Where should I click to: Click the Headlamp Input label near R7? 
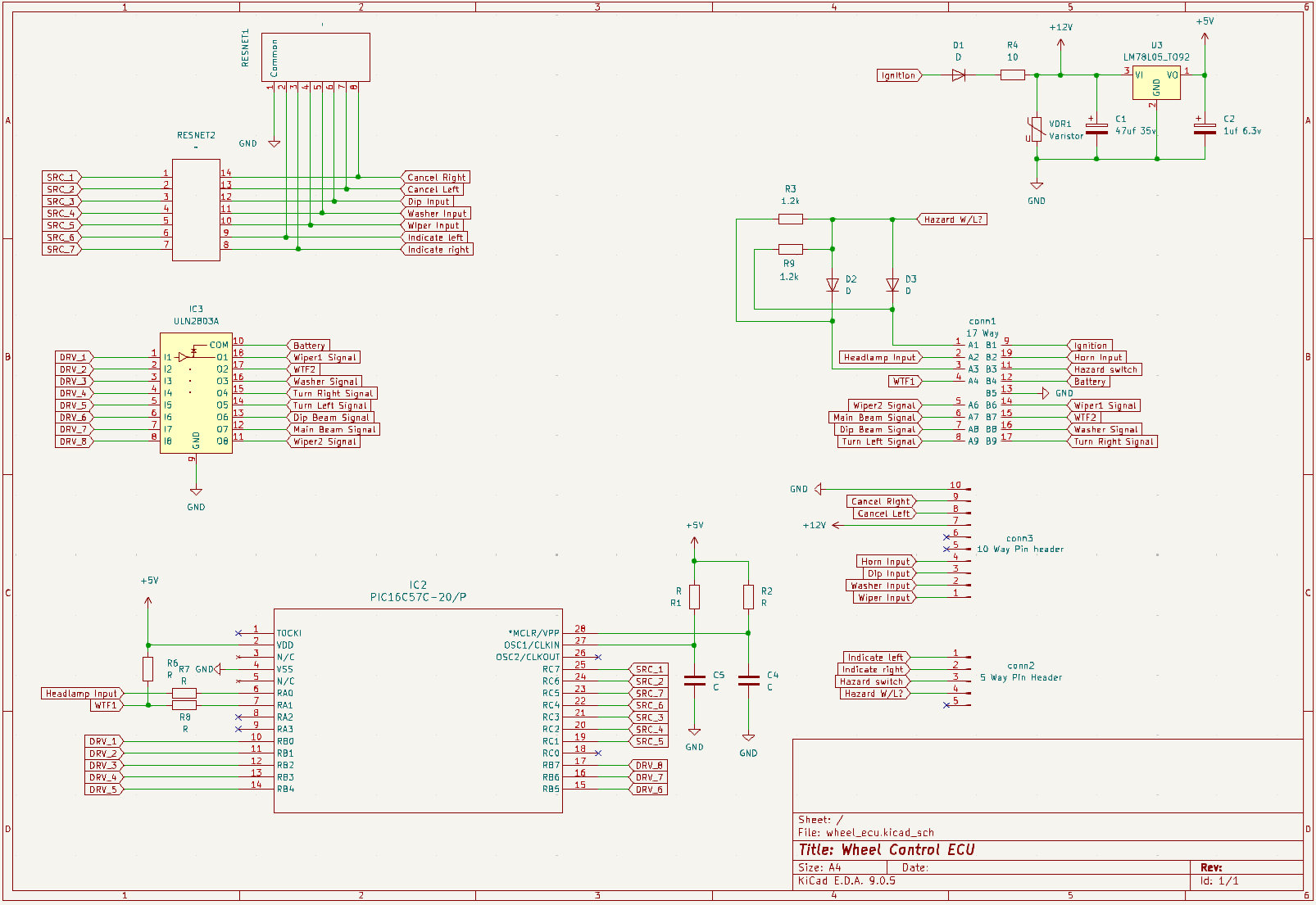pyautogui.click(x=81, y=694)
